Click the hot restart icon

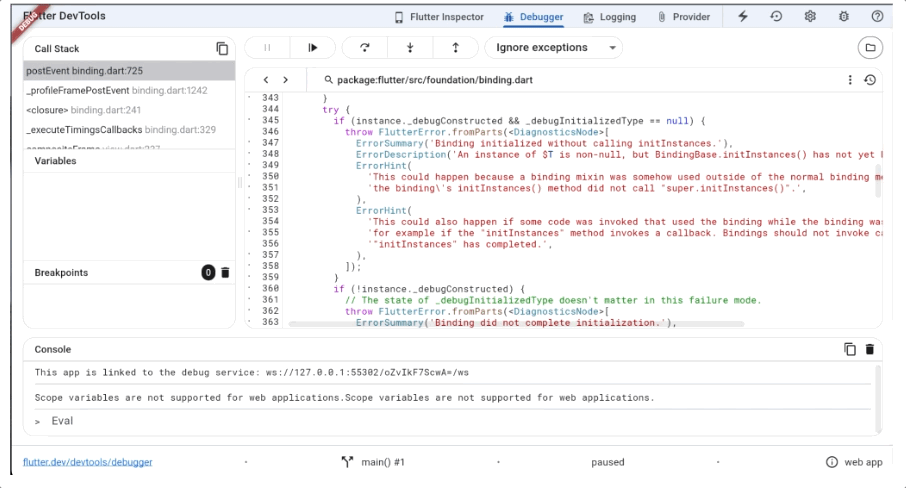(776, 17)
